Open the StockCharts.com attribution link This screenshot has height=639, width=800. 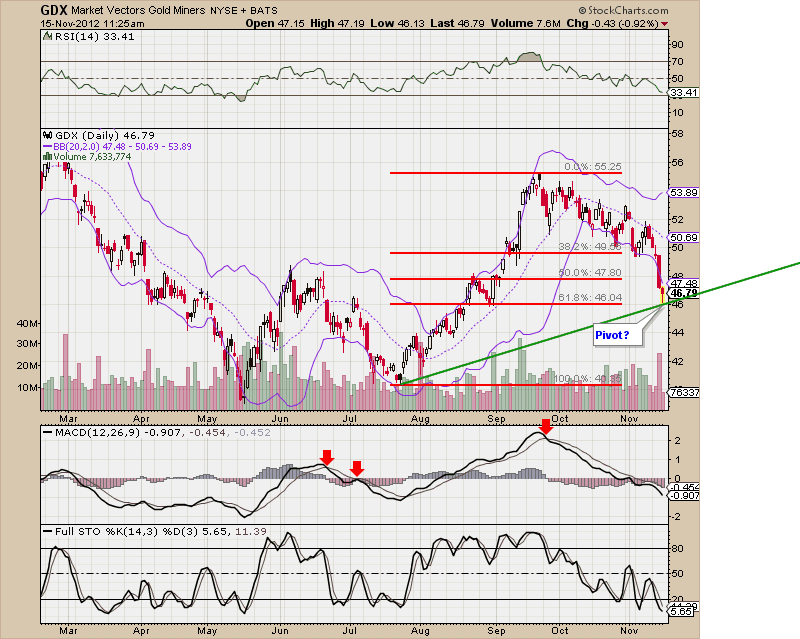click(x=623, y=10)
